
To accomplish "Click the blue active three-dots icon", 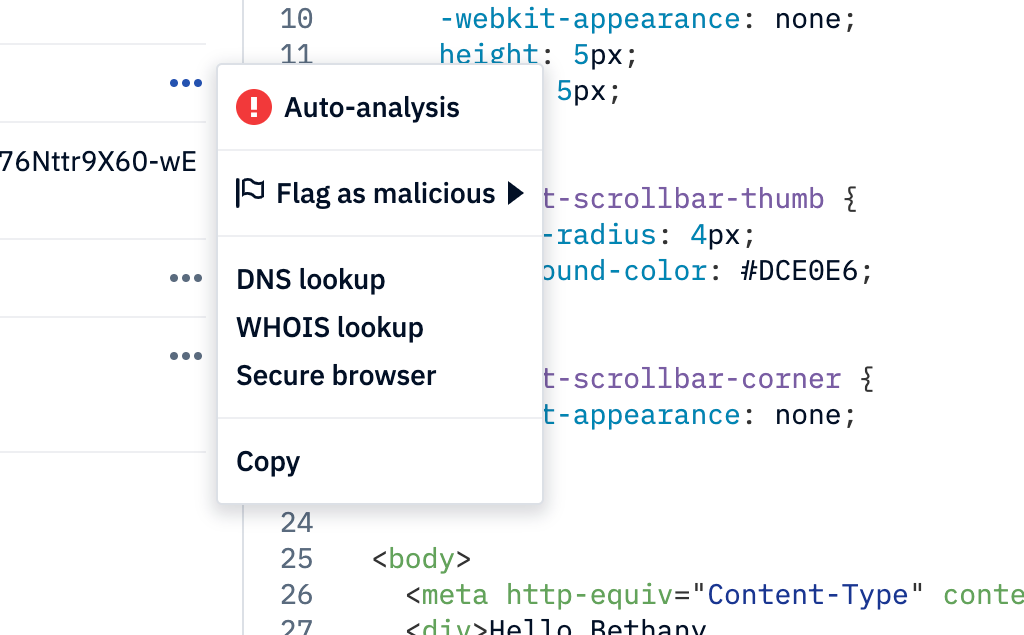I will click(x=186, y=83).
